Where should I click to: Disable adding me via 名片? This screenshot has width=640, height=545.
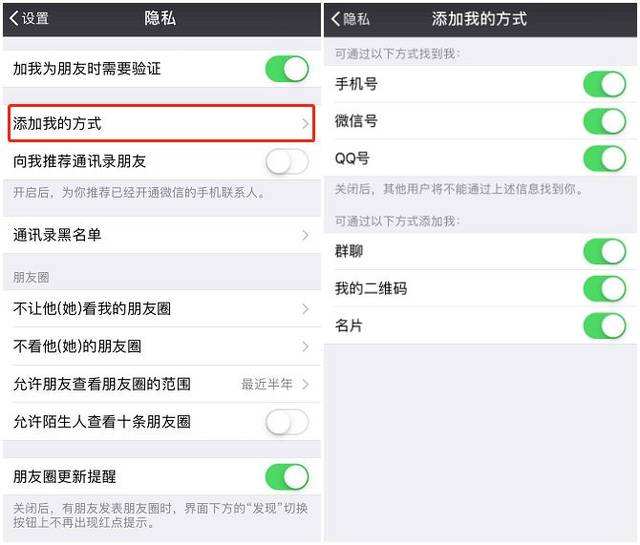[604, 326]
